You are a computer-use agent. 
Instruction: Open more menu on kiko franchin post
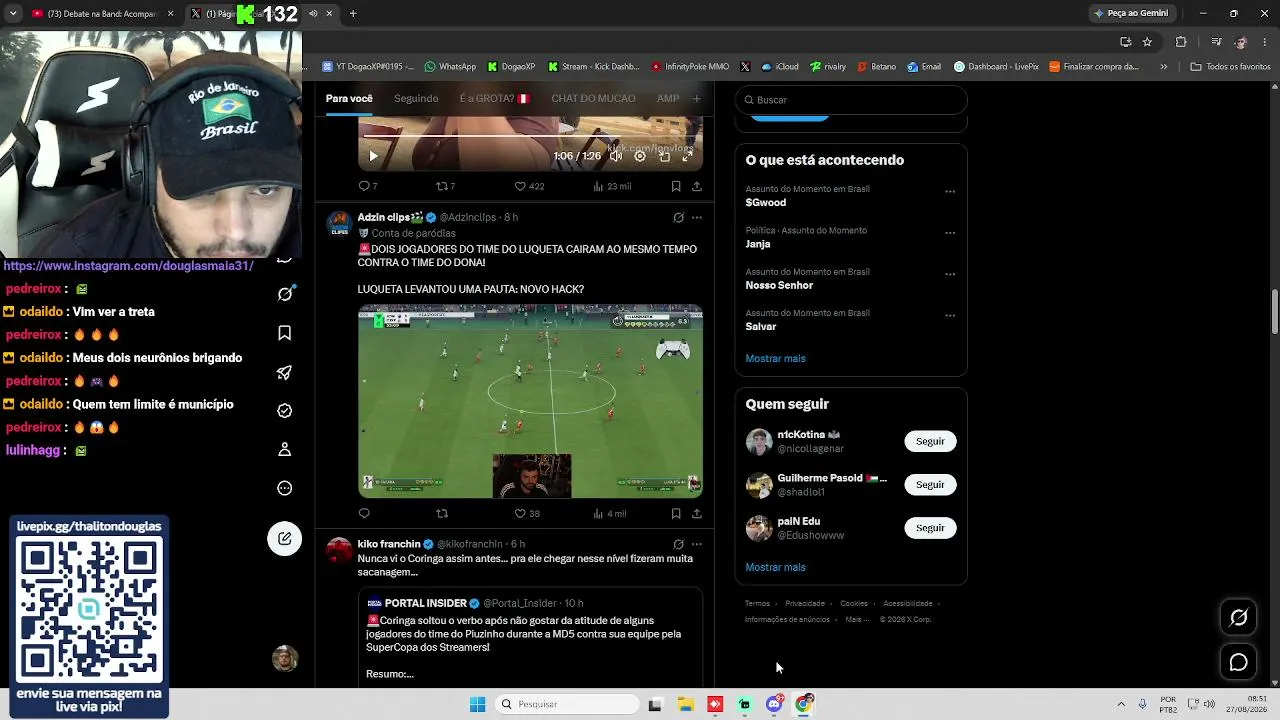tap(697, 544)
